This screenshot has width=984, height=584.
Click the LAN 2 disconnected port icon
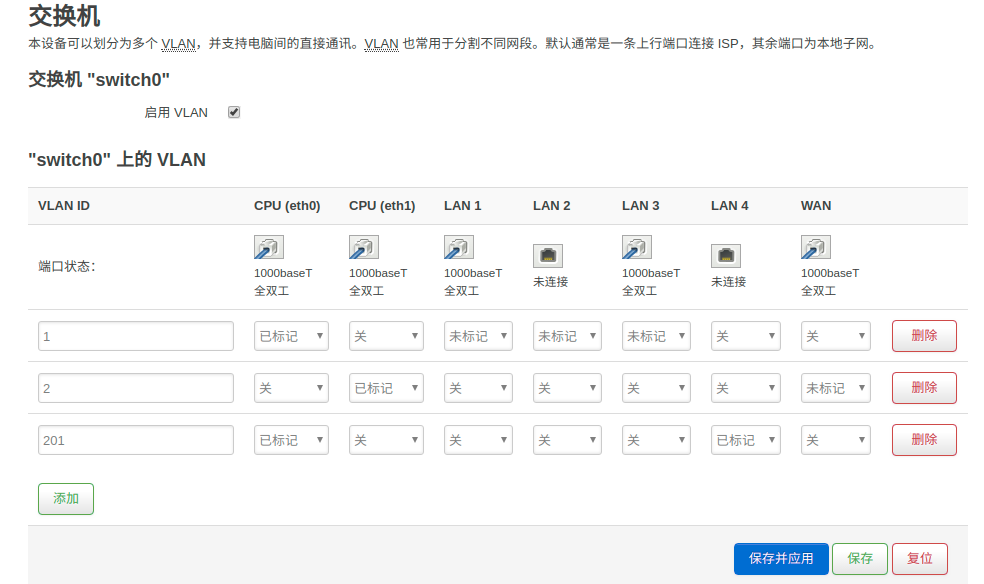pyautogui.click(x=548, y=256)
